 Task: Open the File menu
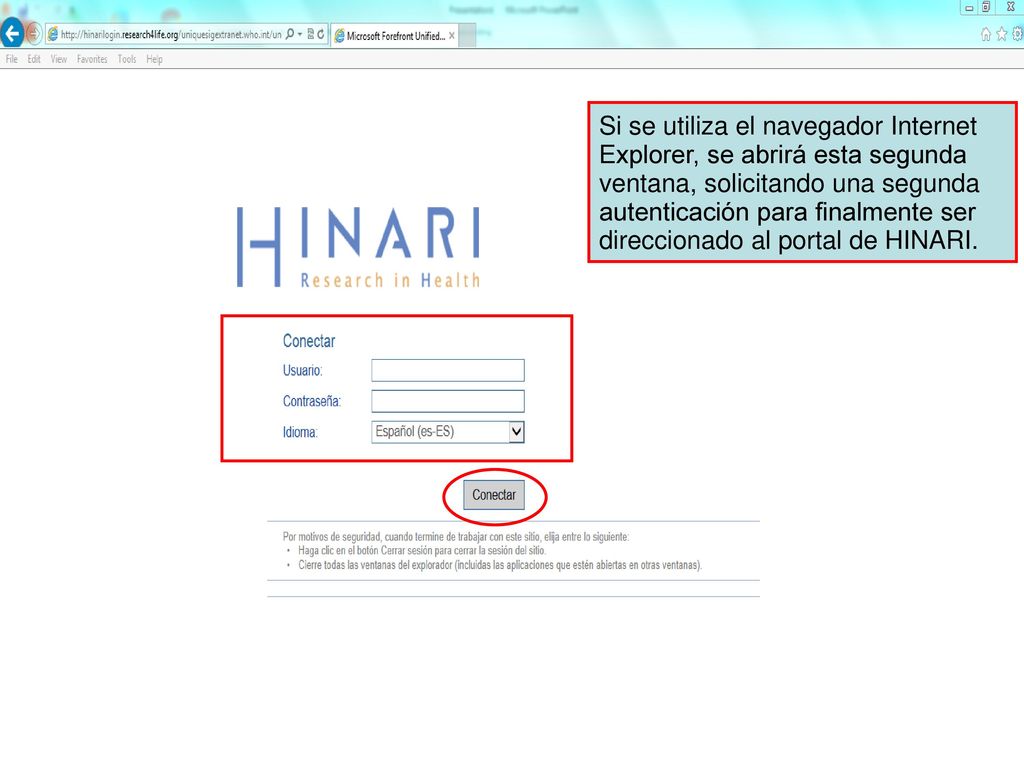click(12, 59)
